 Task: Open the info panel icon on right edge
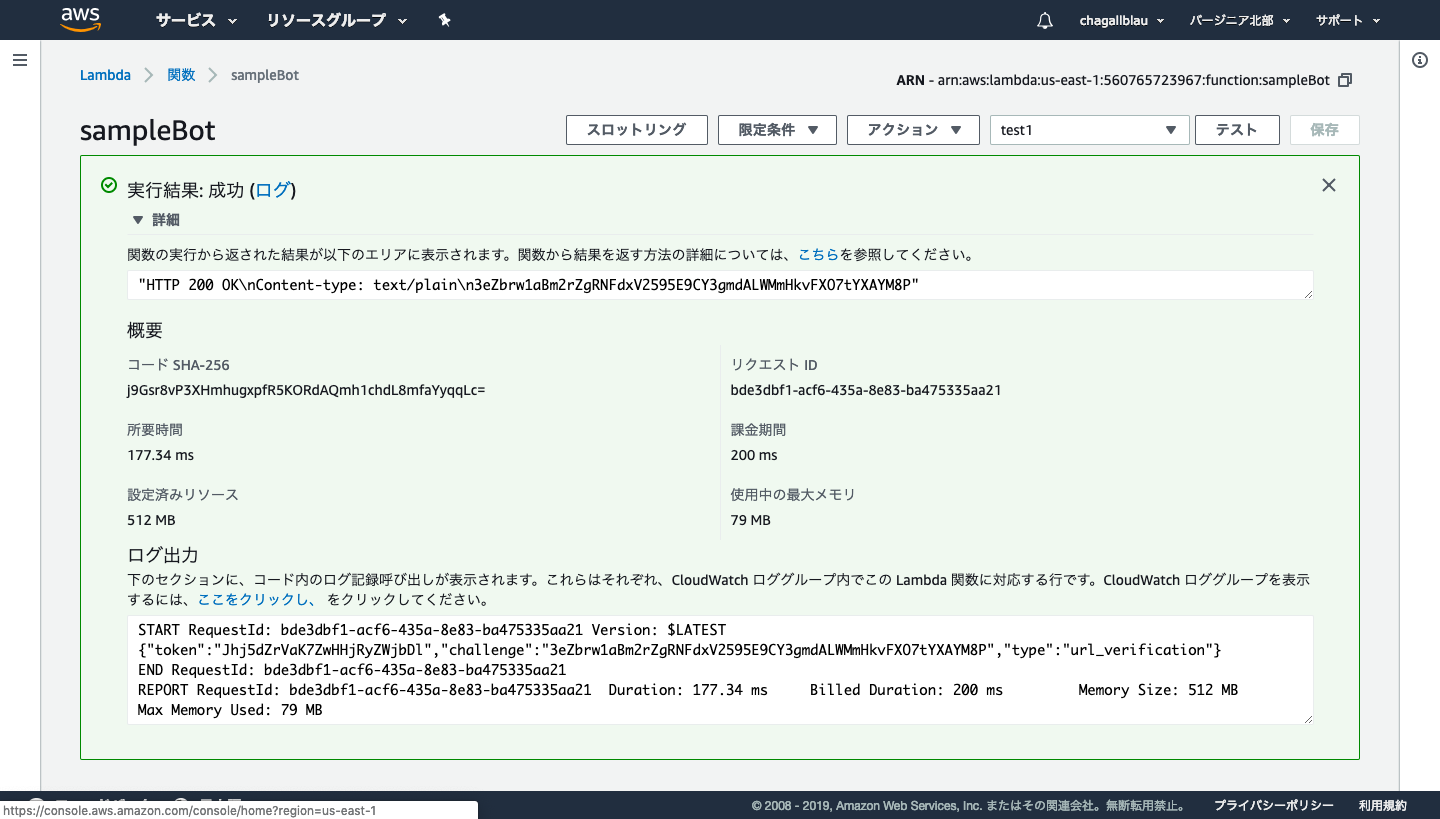click(x=1419, y=60)
